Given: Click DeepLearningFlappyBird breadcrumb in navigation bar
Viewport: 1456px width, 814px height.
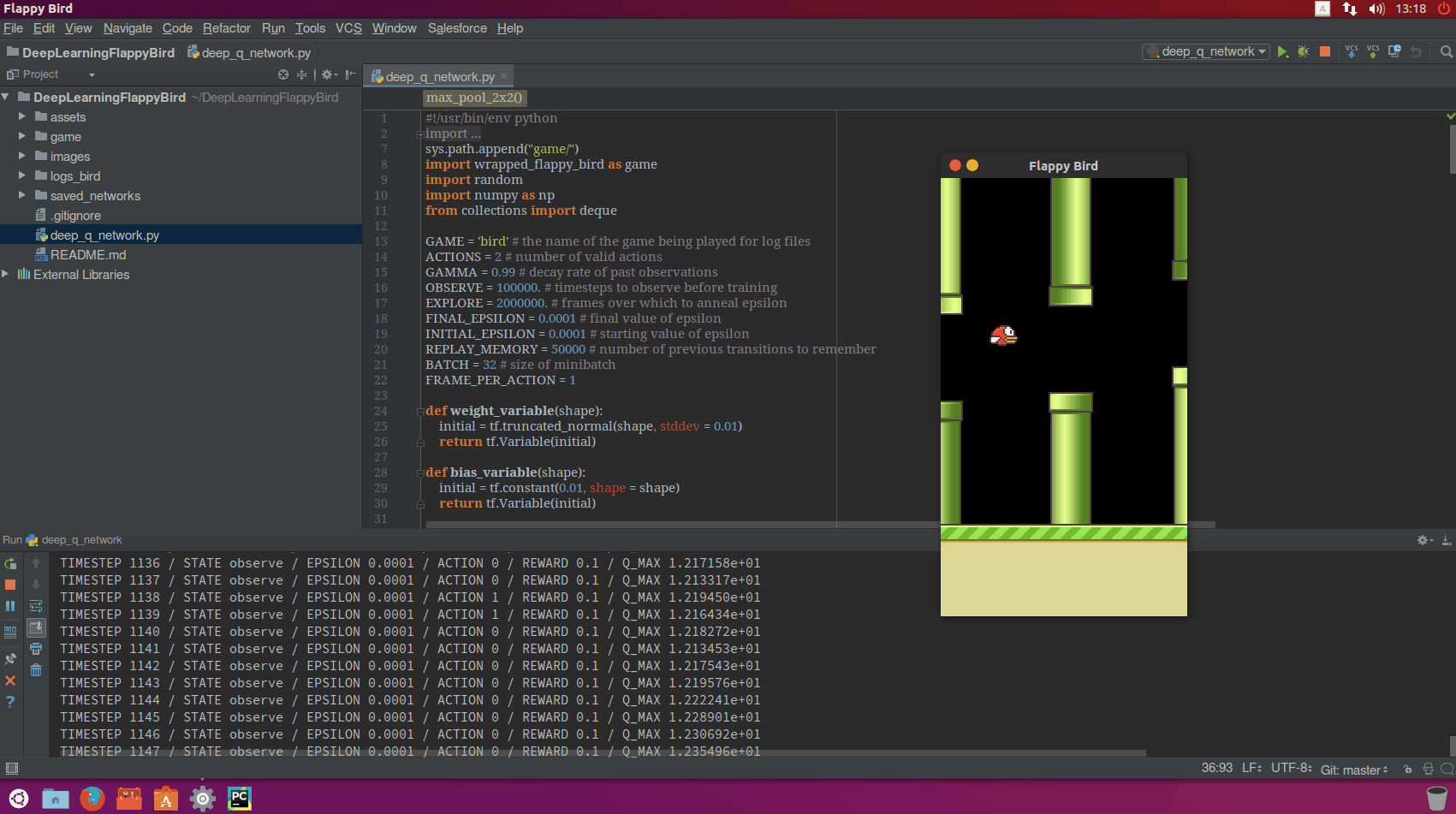Looking at the screenshot, I should [x=91, y=52].
